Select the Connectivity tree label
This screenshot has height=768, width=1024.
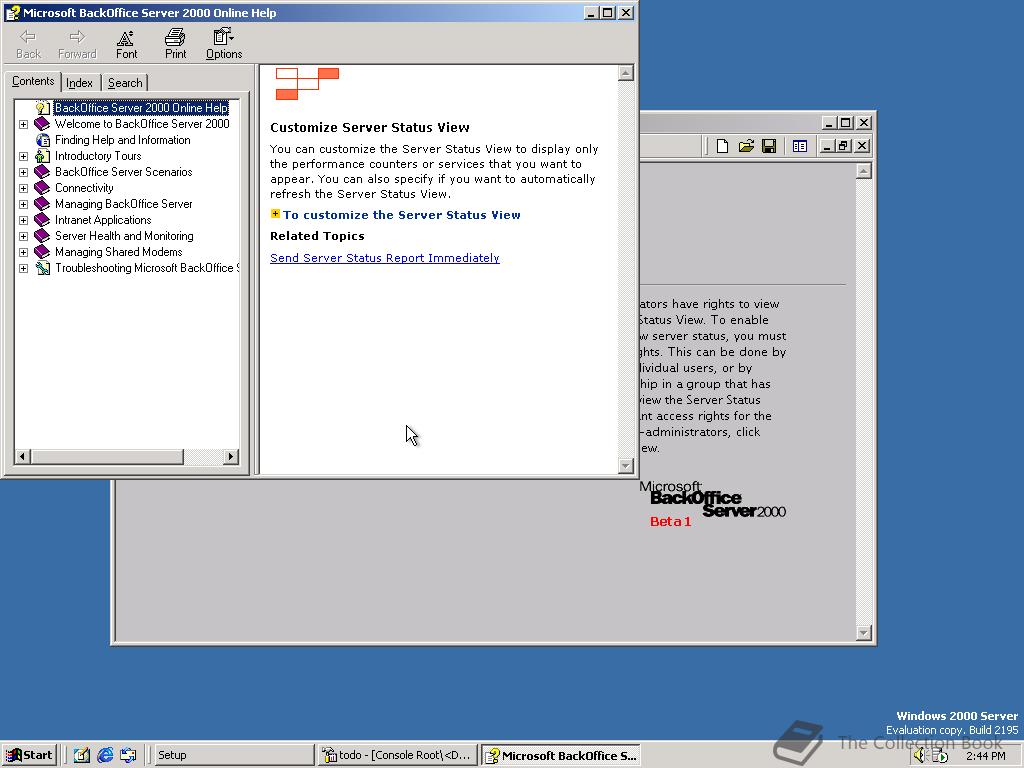click(x=84, y=188)
